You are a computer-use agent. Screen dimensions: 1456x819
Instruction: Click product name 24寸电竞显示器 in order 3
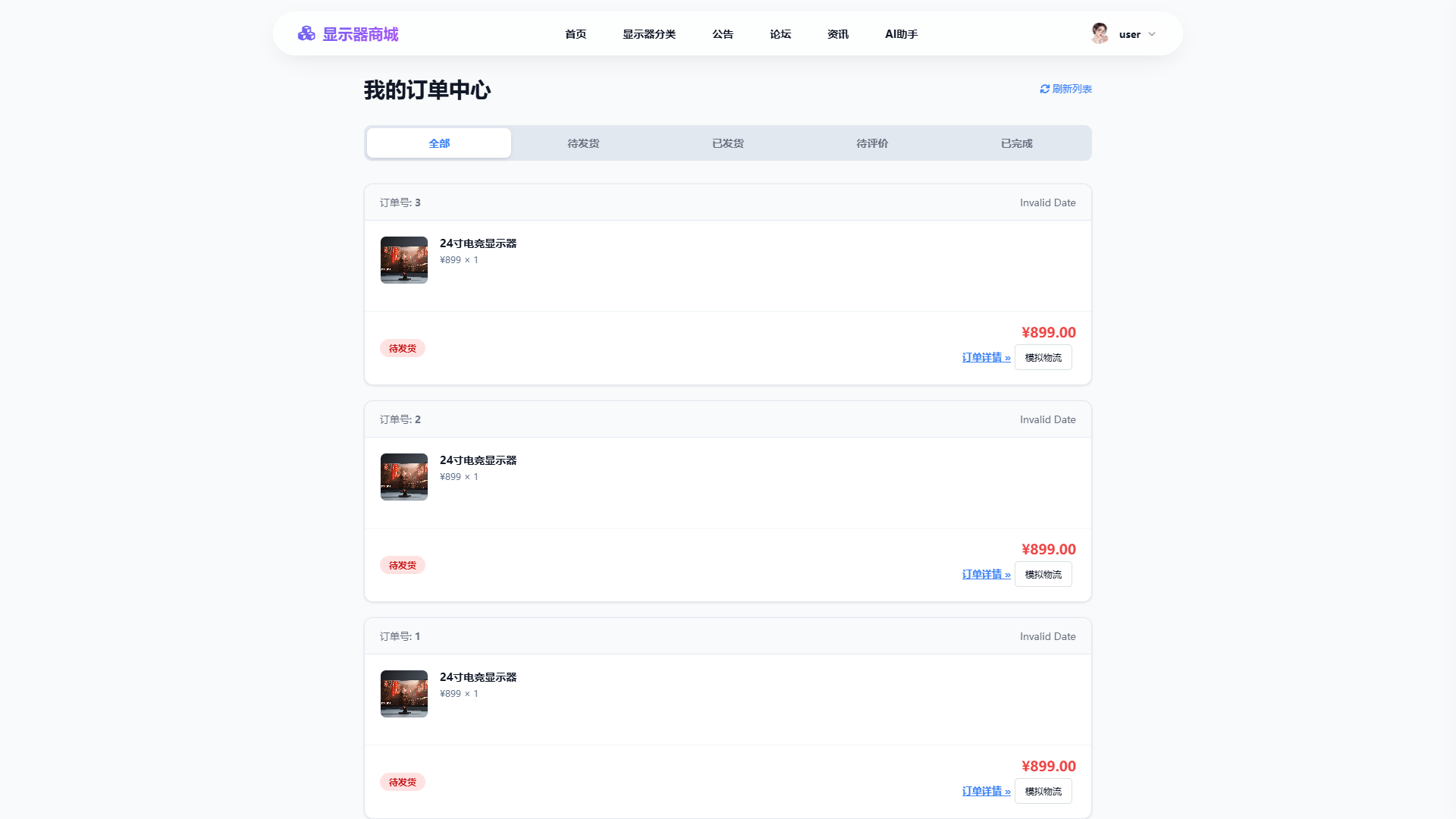point(479,243)
